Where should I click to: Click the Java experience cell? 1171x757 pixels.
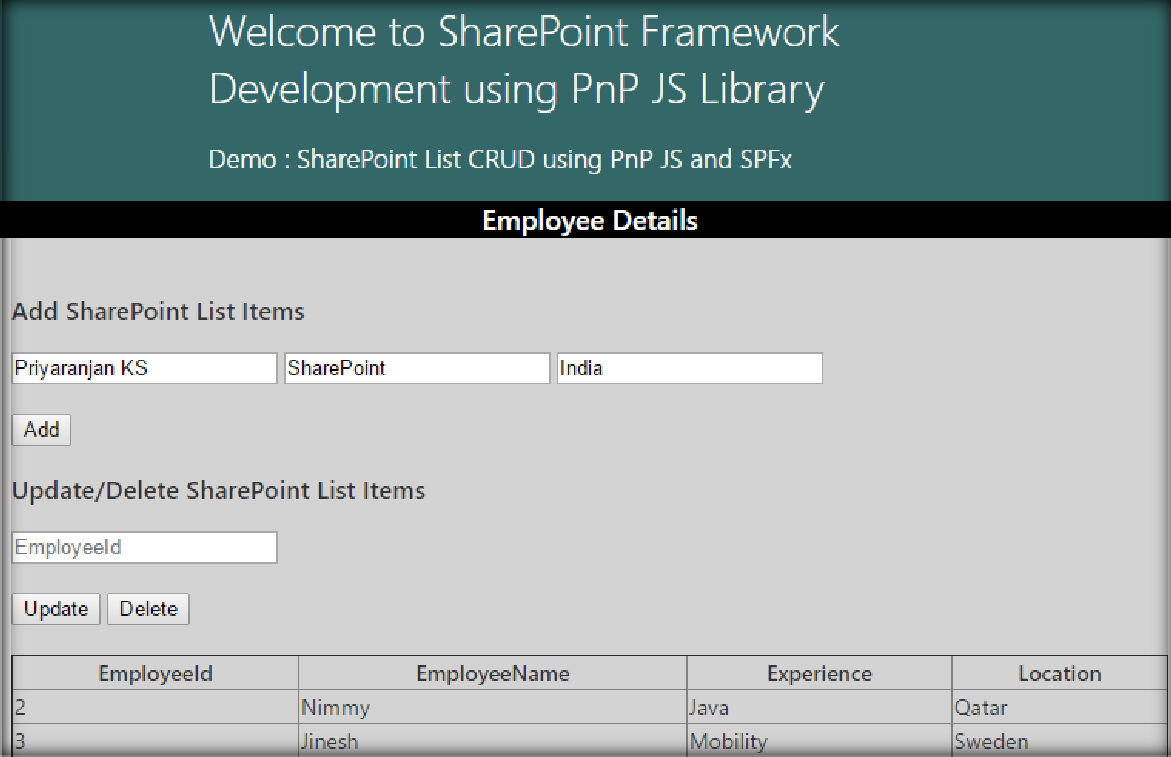click(819, 707)
